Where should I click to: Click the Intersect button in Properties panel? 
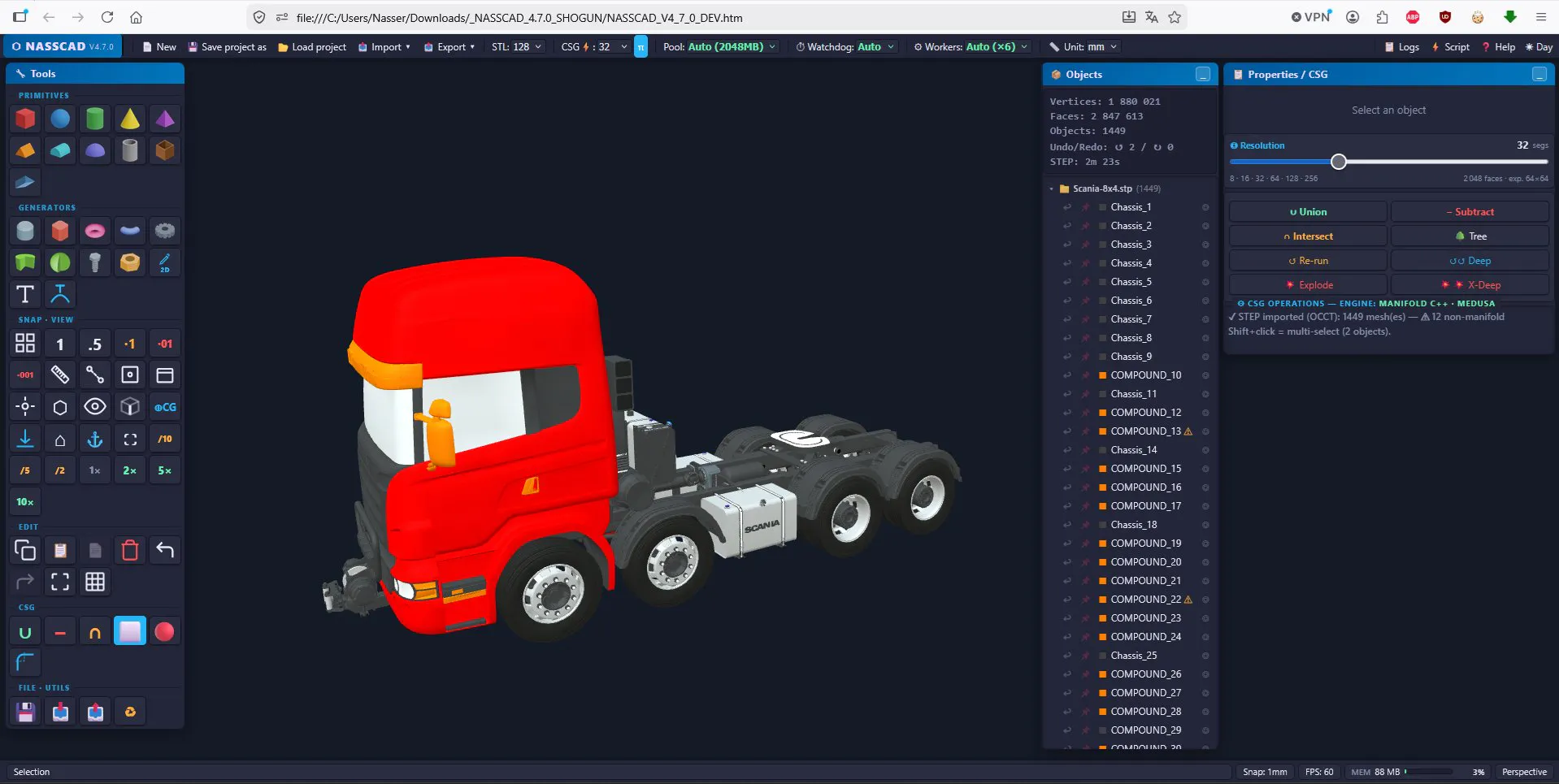[1308, 236]
